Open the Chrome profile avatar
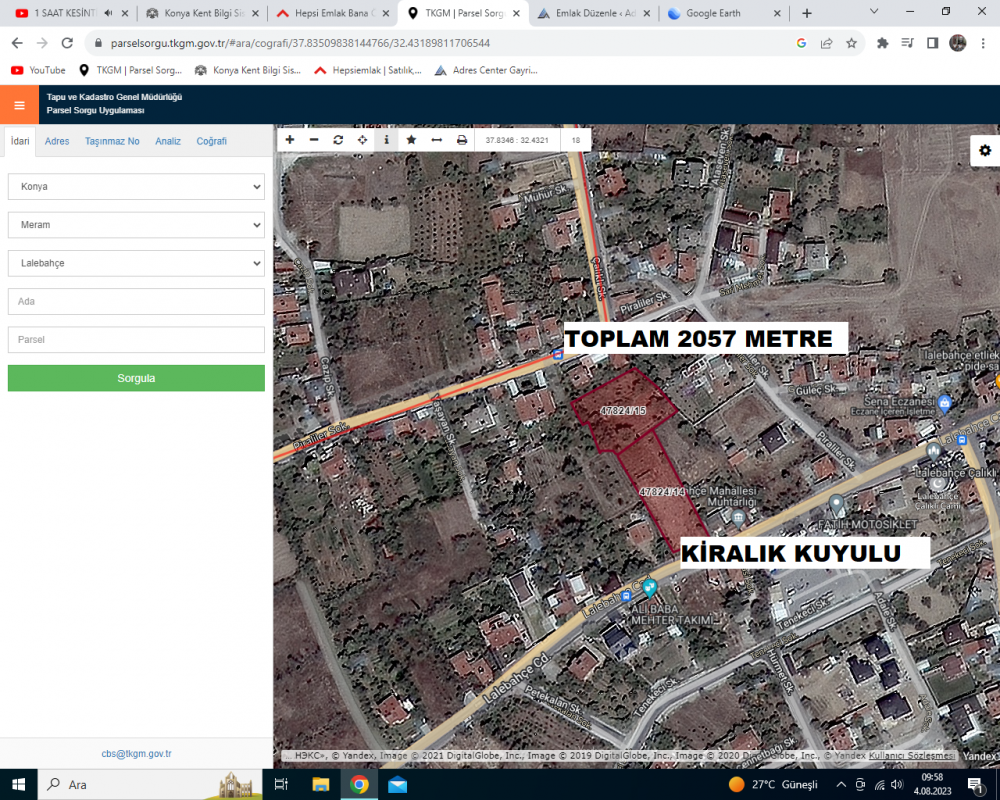This screenshot has height=800, width=1000. click(x=957, y=43)
